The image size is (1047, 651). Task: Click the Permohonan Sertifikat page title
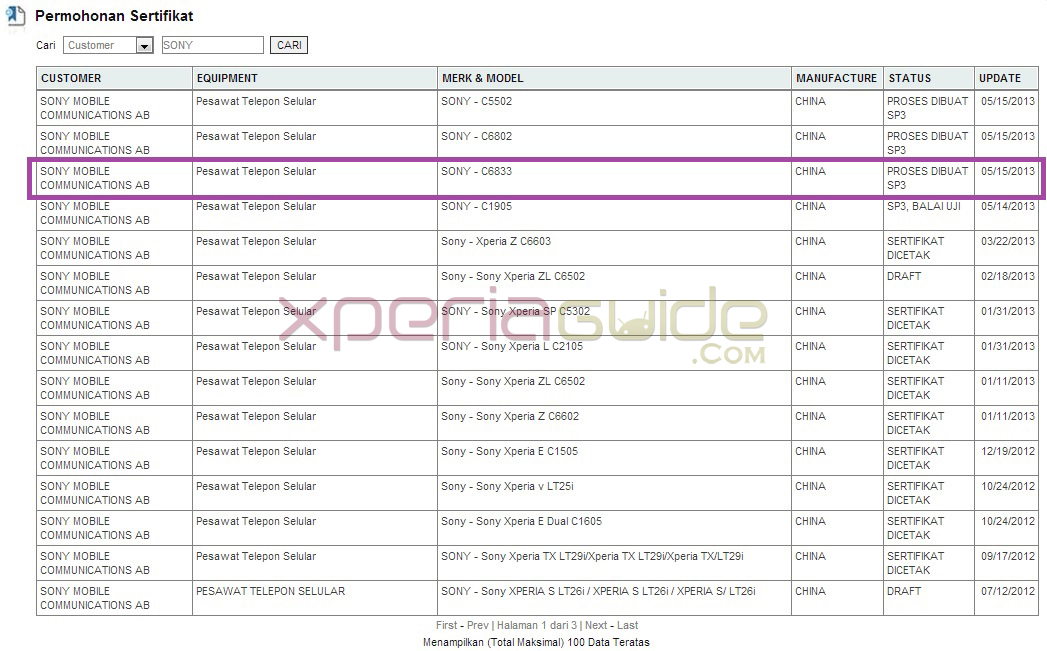(x=114, y=16)
